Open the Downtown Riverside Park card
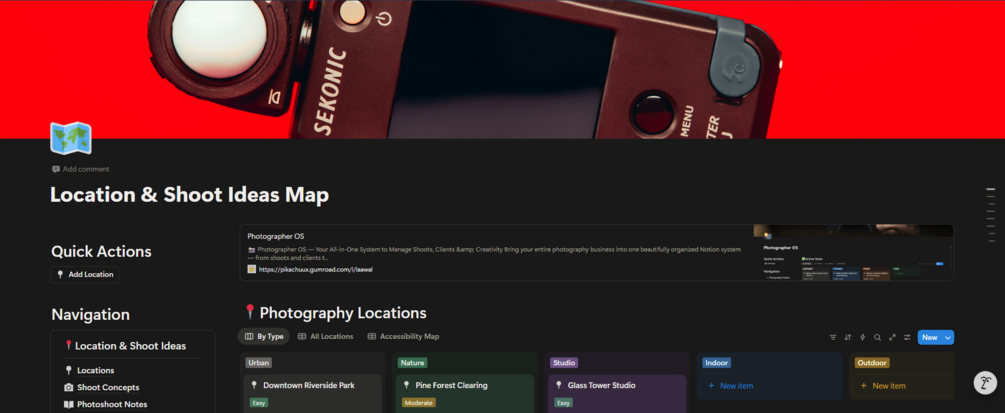This screenshot has width=1005, height=413. 313,394
